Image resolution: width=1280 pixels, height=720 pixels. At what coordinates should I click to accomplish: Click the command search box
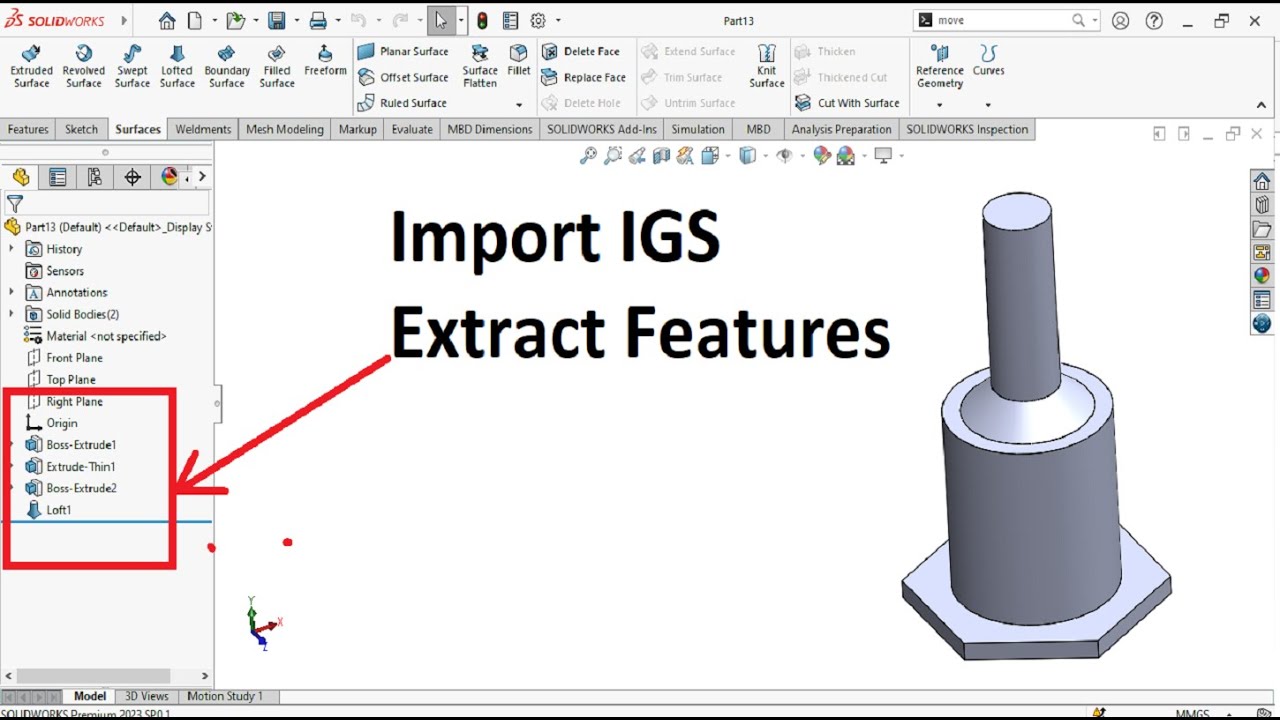click(1005, 20)
